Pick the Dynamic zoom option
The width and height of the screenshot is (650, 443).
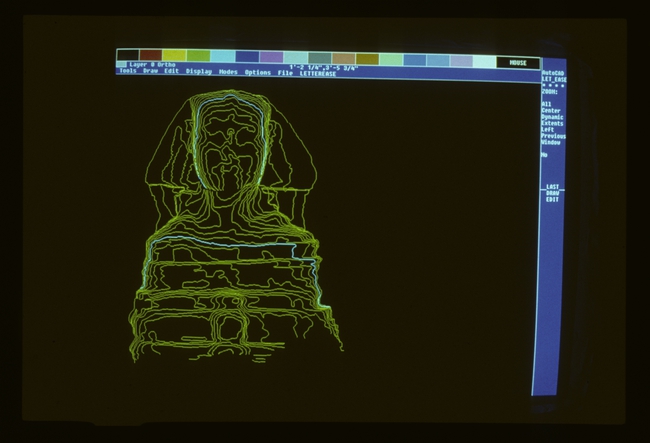point(553,117)
